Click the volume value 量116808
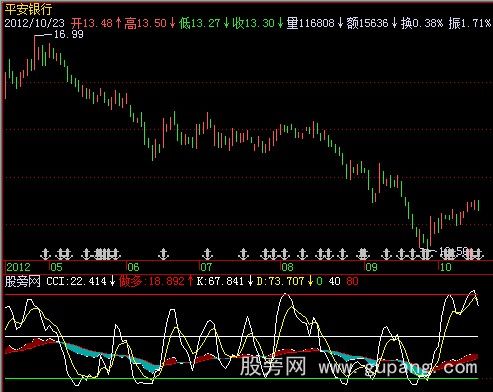 point(311,23)
